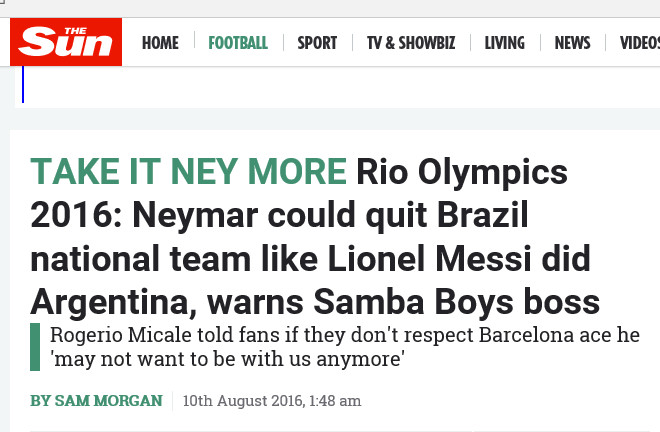Click The Sun logo

tap(66, 42)
